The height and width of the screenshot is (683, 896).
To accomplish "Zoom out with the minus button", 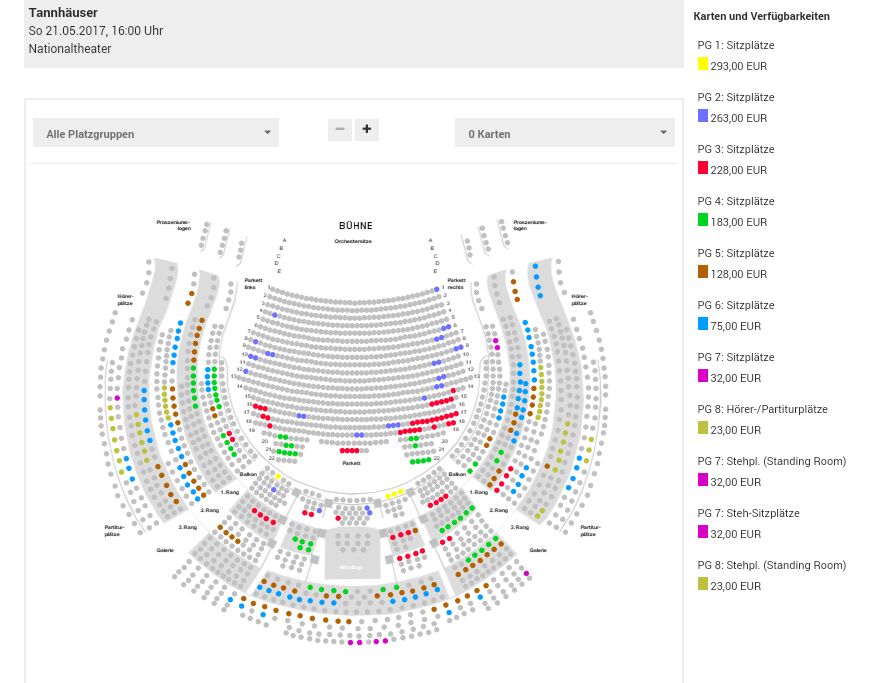I will click(340, 130).
